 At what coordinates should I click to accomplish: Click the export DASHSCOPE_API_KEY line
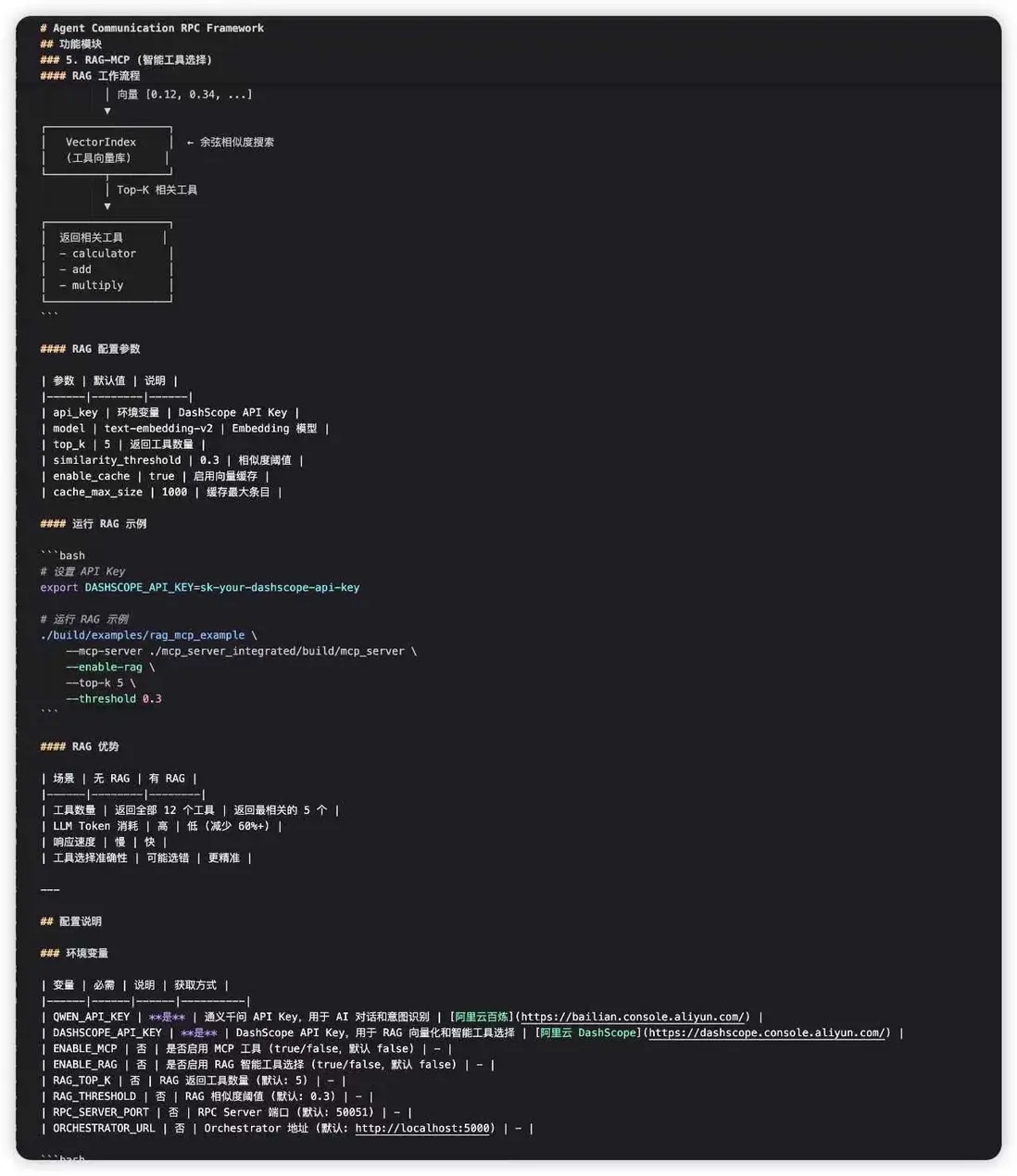pyautogui.click(x=200, y=587)
